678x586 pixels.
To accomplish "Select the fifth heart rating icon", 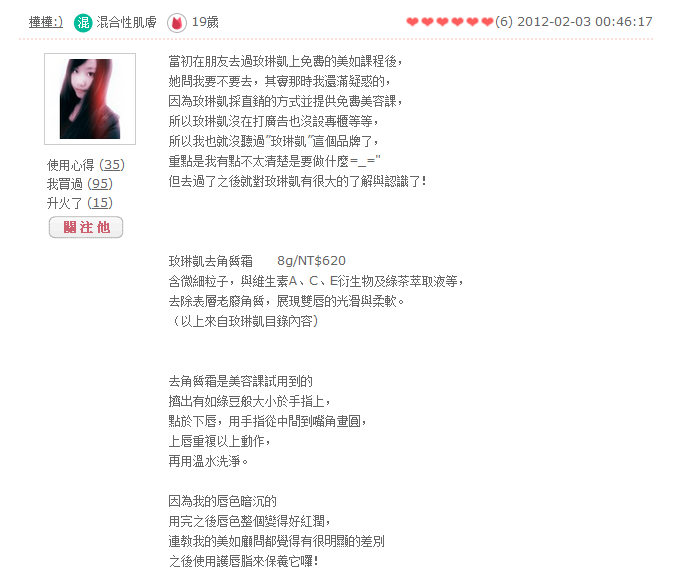I will coord(473,22).
